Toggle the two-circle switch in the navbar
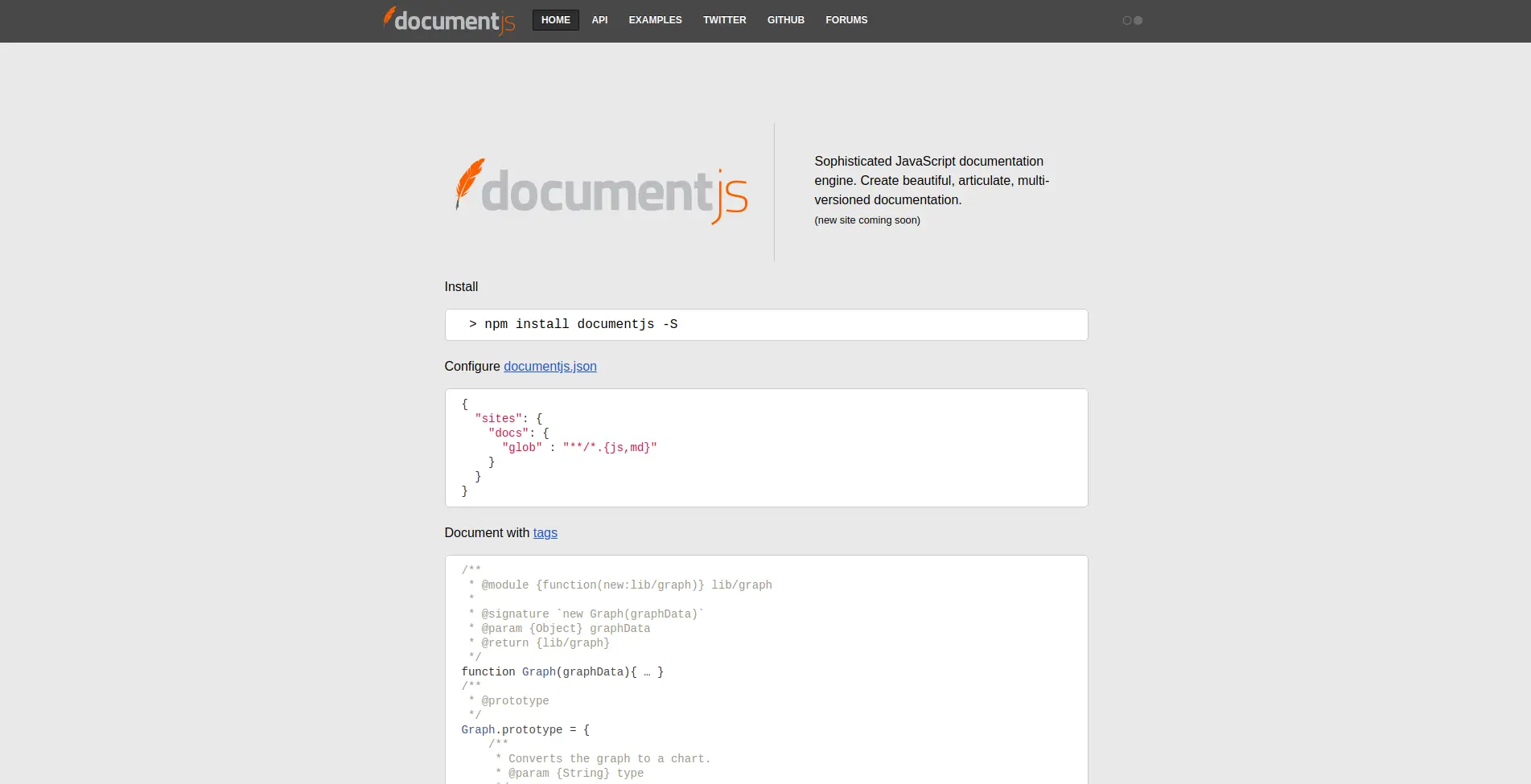This screenshot has width=1531, height=784. click(x=1132, y=20)
